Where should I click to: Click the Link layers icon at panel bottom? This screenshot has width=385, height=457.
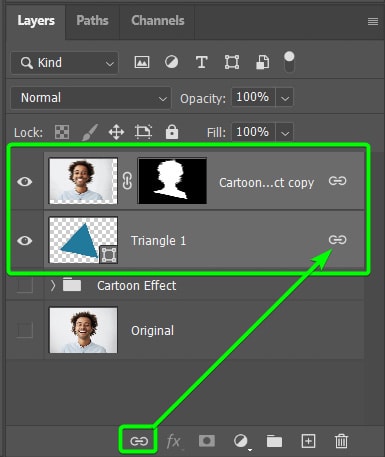139,441
